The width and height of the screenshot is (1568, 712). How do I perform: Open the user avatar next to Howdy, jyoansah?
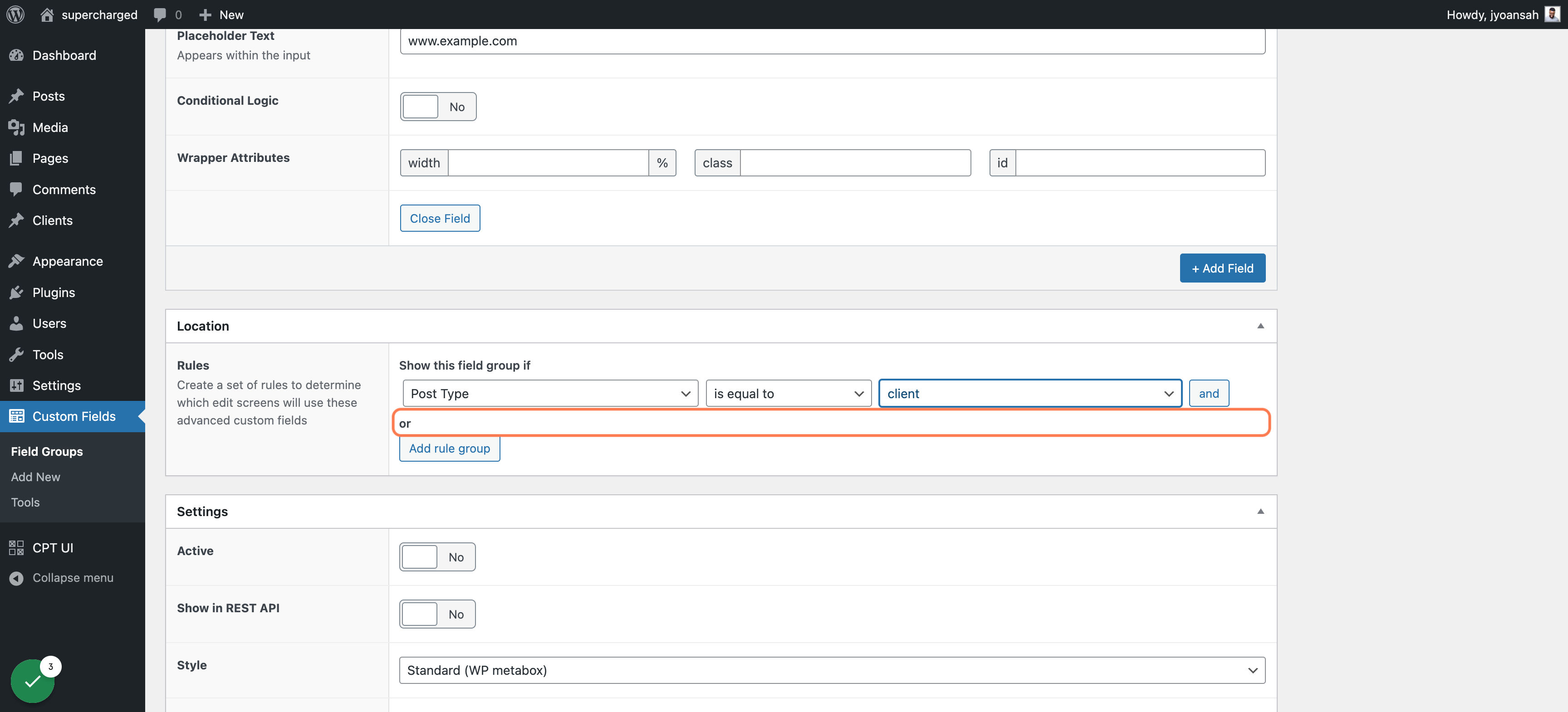pos(1552,14)
